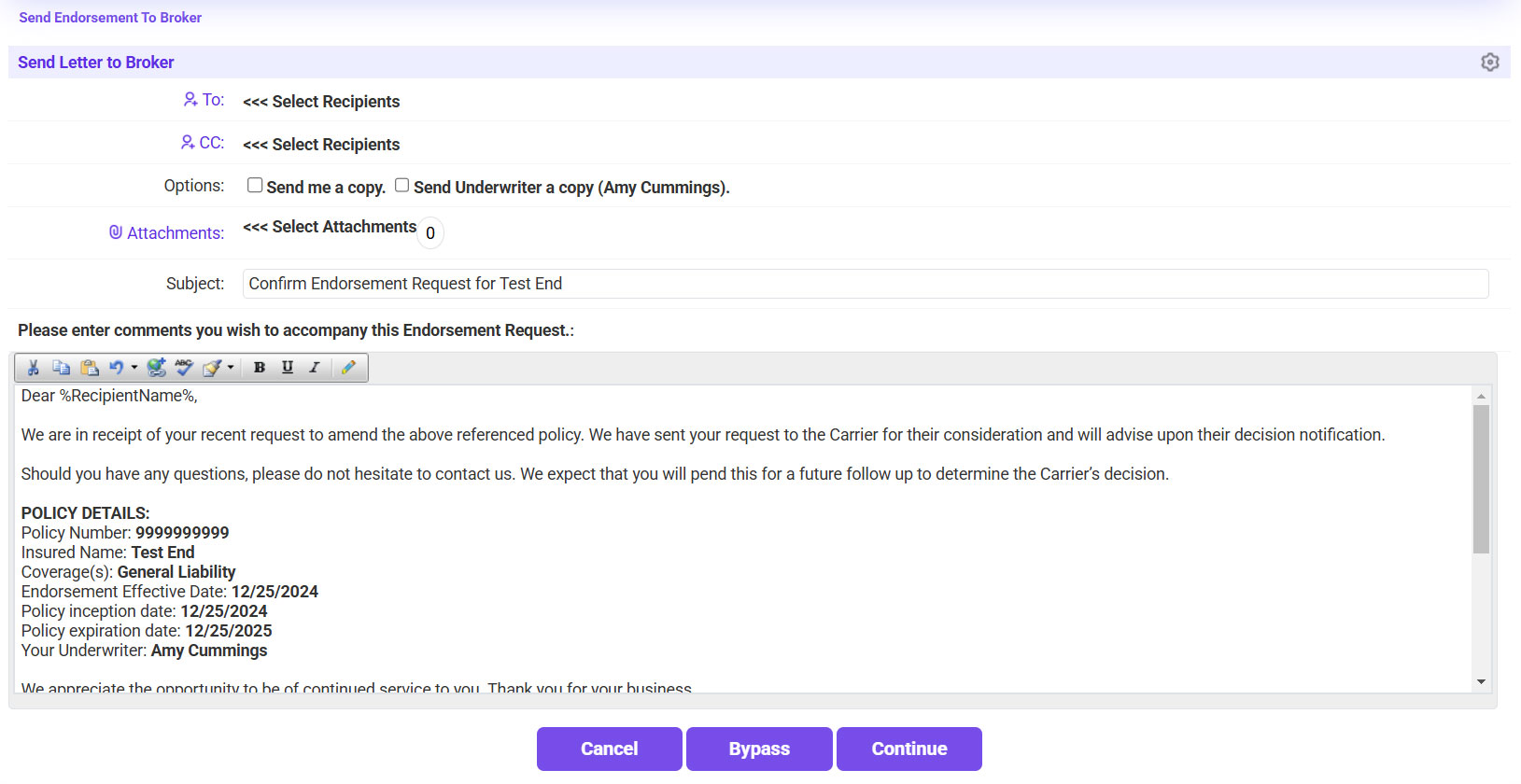Click the highlighter pencil icon
The height and width of the screenshot is (784, 1521).
point(348,368)
